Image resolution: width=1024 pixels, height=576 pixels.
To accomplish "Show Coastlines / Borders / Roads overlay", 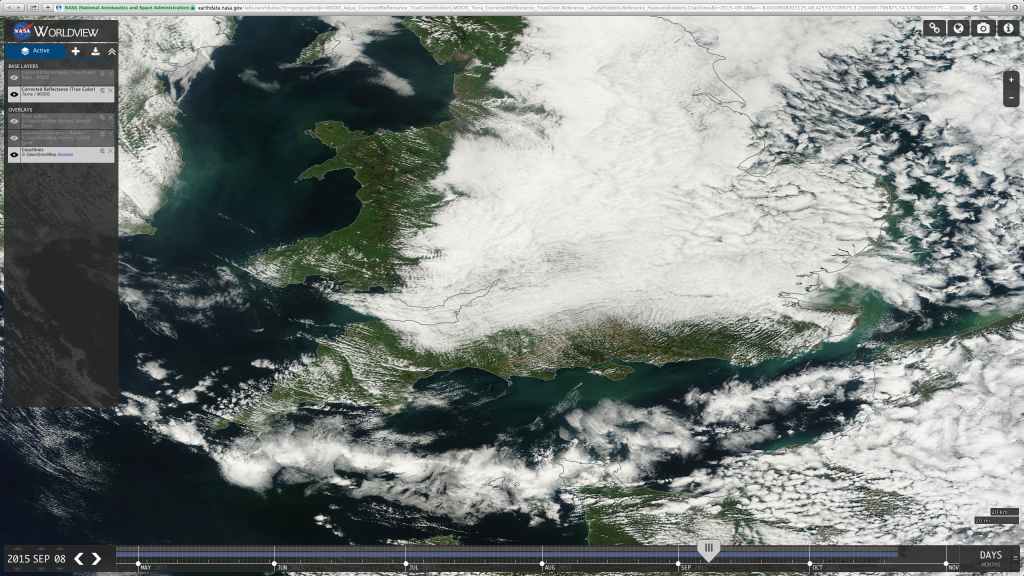I will 14,138.
